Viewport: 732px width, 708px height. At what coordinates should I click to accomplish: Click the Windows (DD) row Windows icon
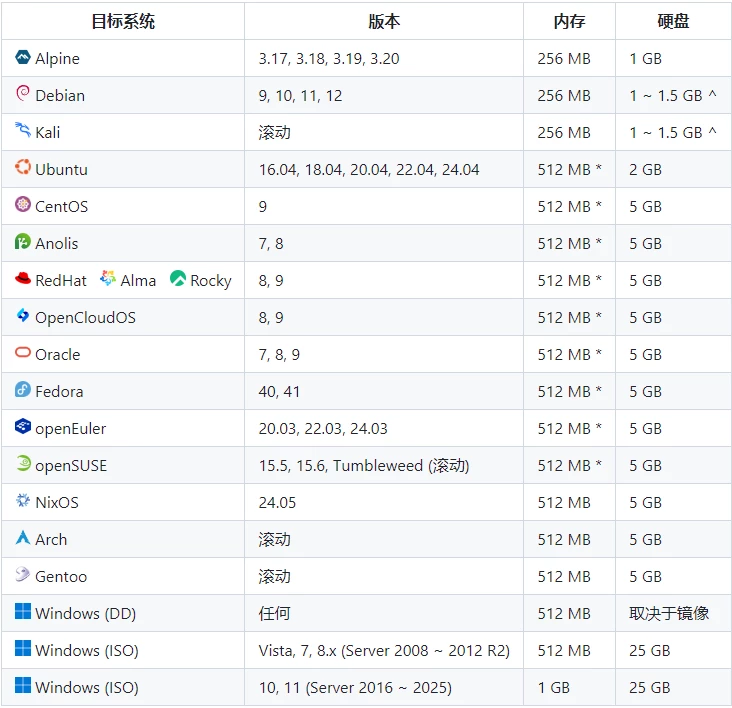click(x=23, y=612)
